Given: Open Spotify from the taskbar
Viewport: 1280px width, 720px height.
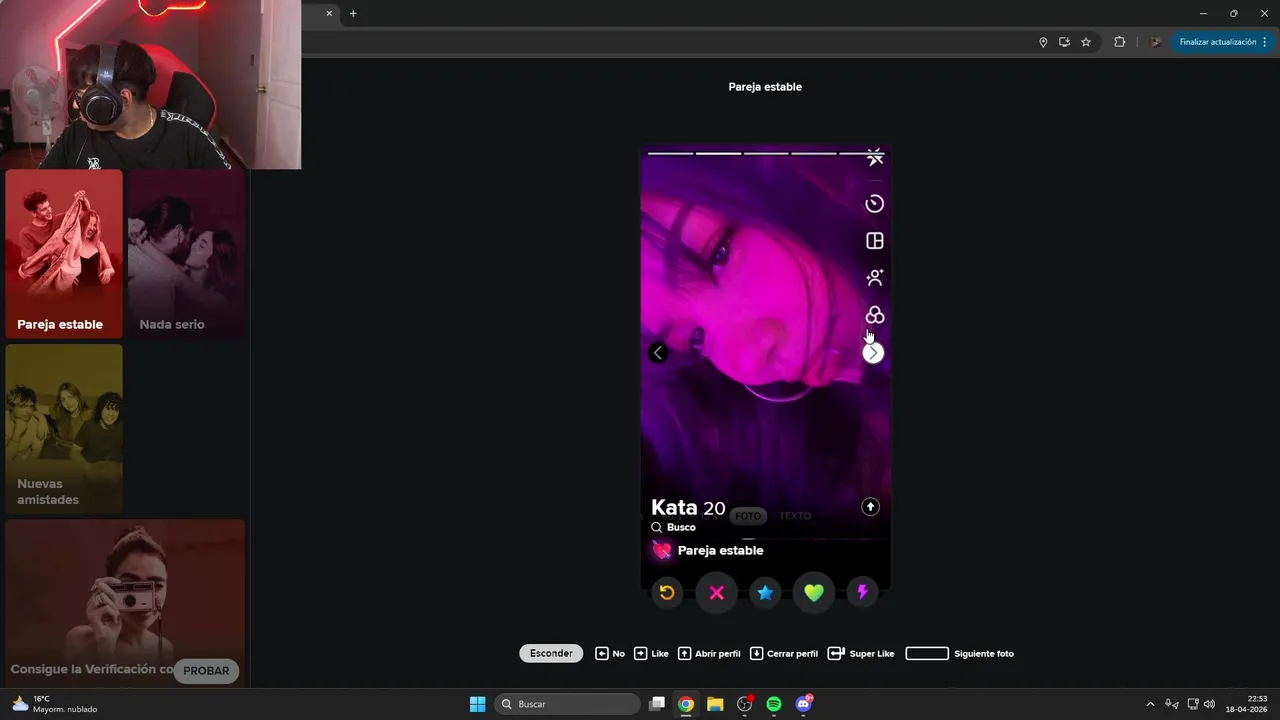Looking at the screenshot, I should coord(774,704).
